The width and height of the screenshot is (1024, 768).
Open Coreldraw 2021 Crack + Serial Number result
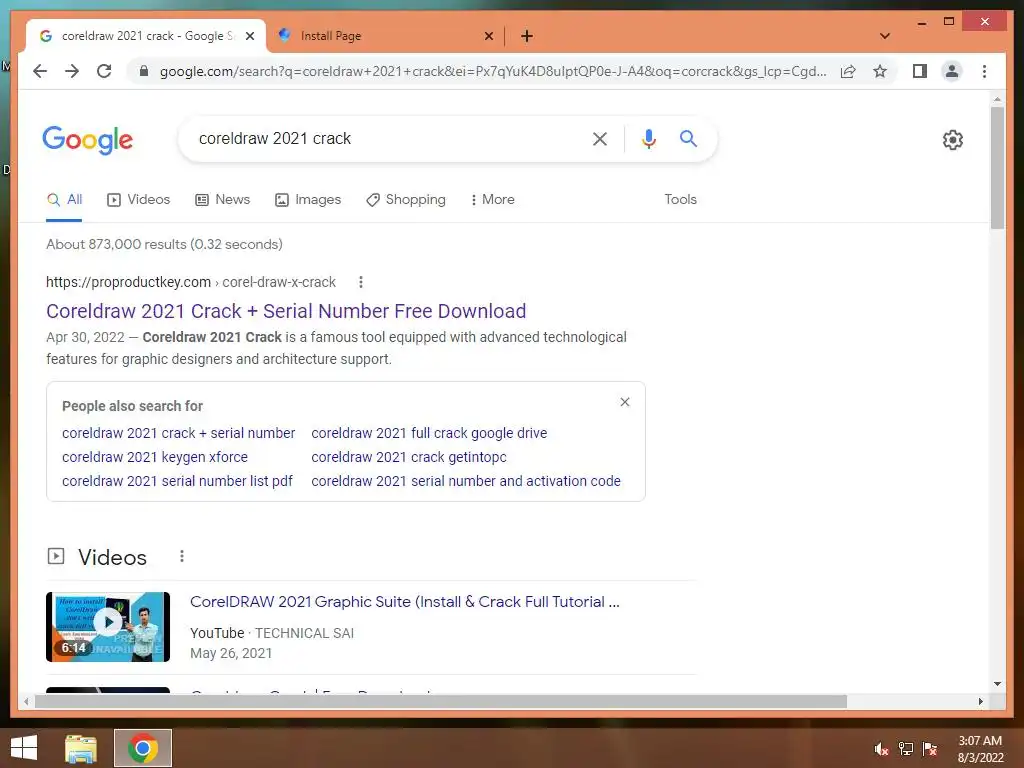(286, 311)
